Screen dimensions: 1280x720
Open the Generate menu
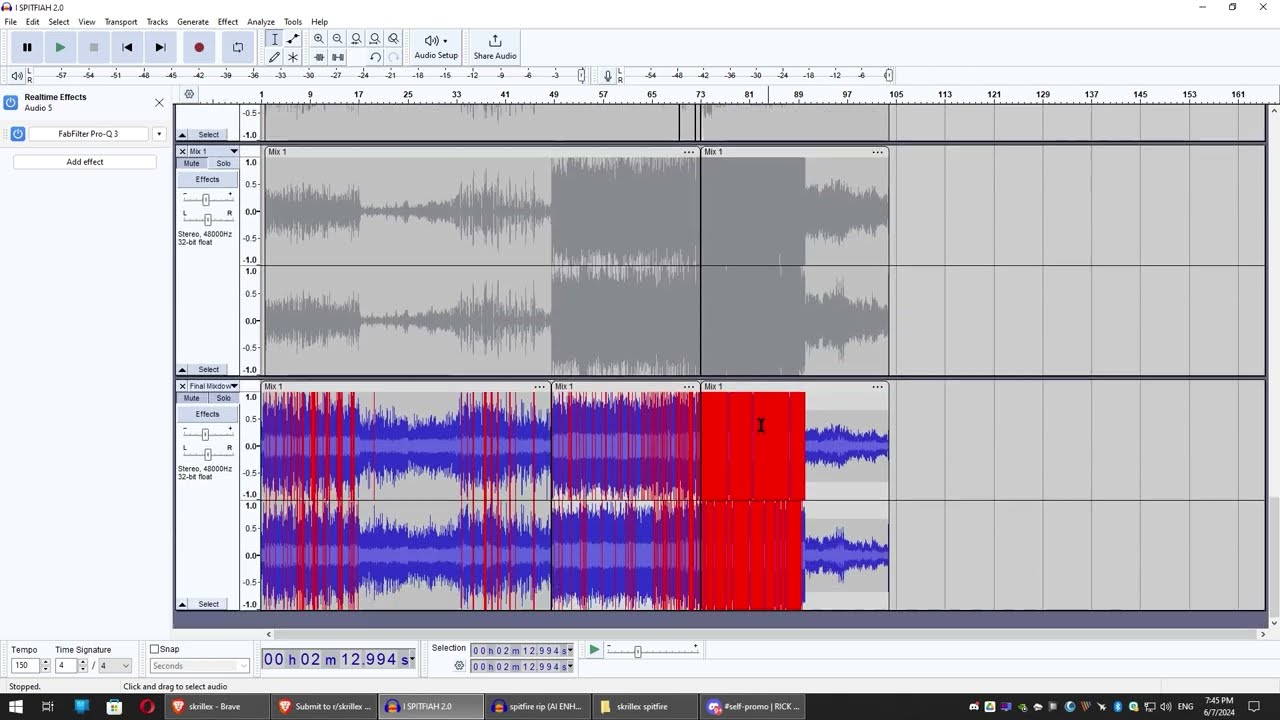pyautogui.click(x=193, y=22)
